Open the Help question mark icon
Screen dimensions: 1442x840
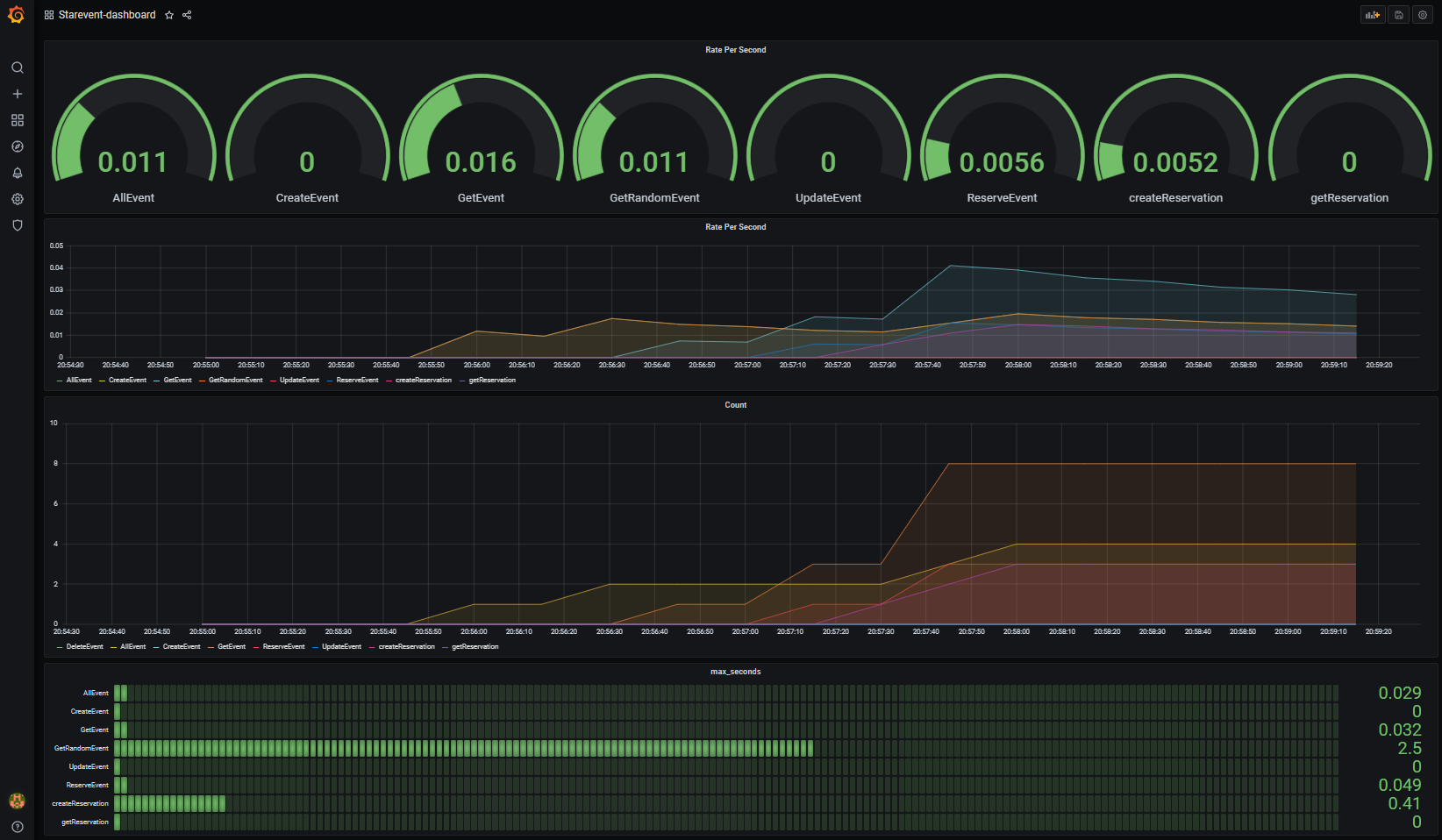[x=17, y=827]
